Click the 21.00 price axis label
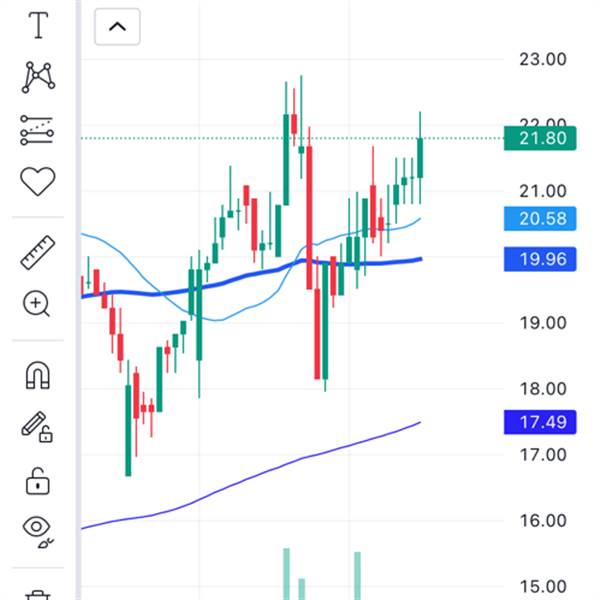This screenshot has width=600, height=600. coord(543,191)
